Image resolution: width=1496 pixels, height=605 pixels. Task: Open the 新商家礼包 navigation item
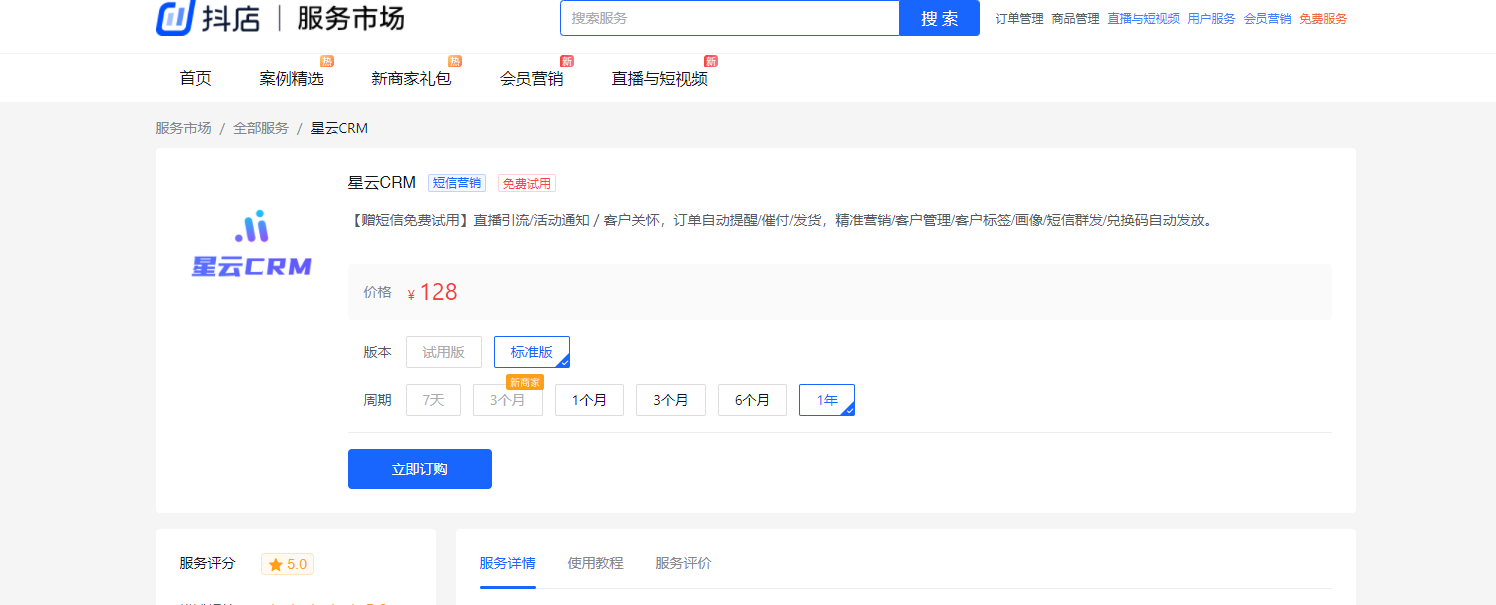411,78
